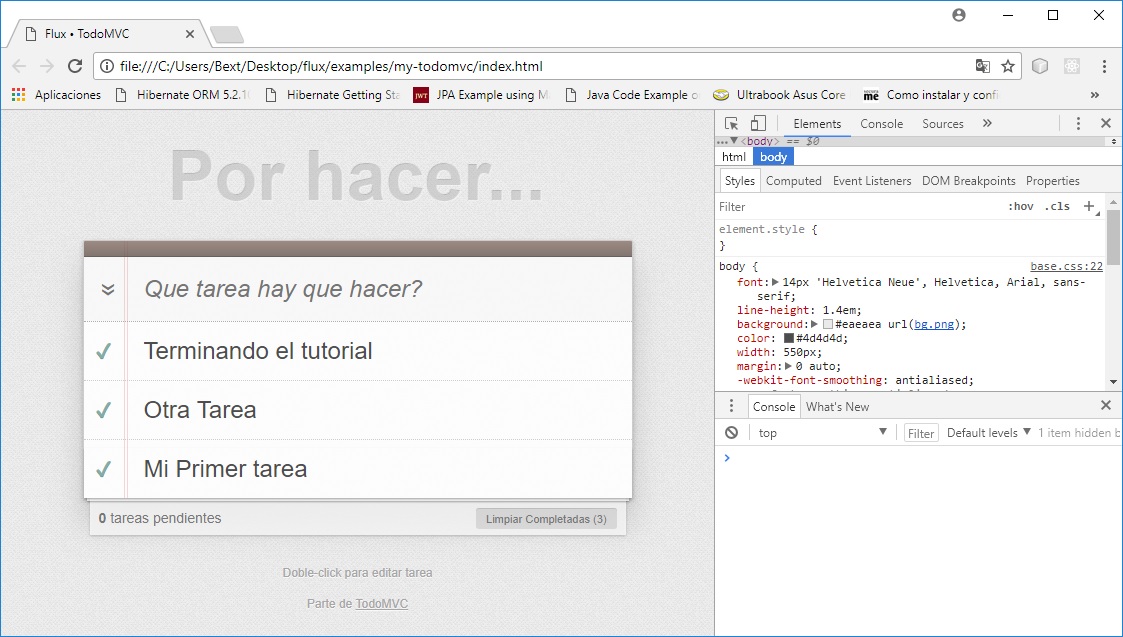Mark 'Otra Tarea' as incomplete

104,410
